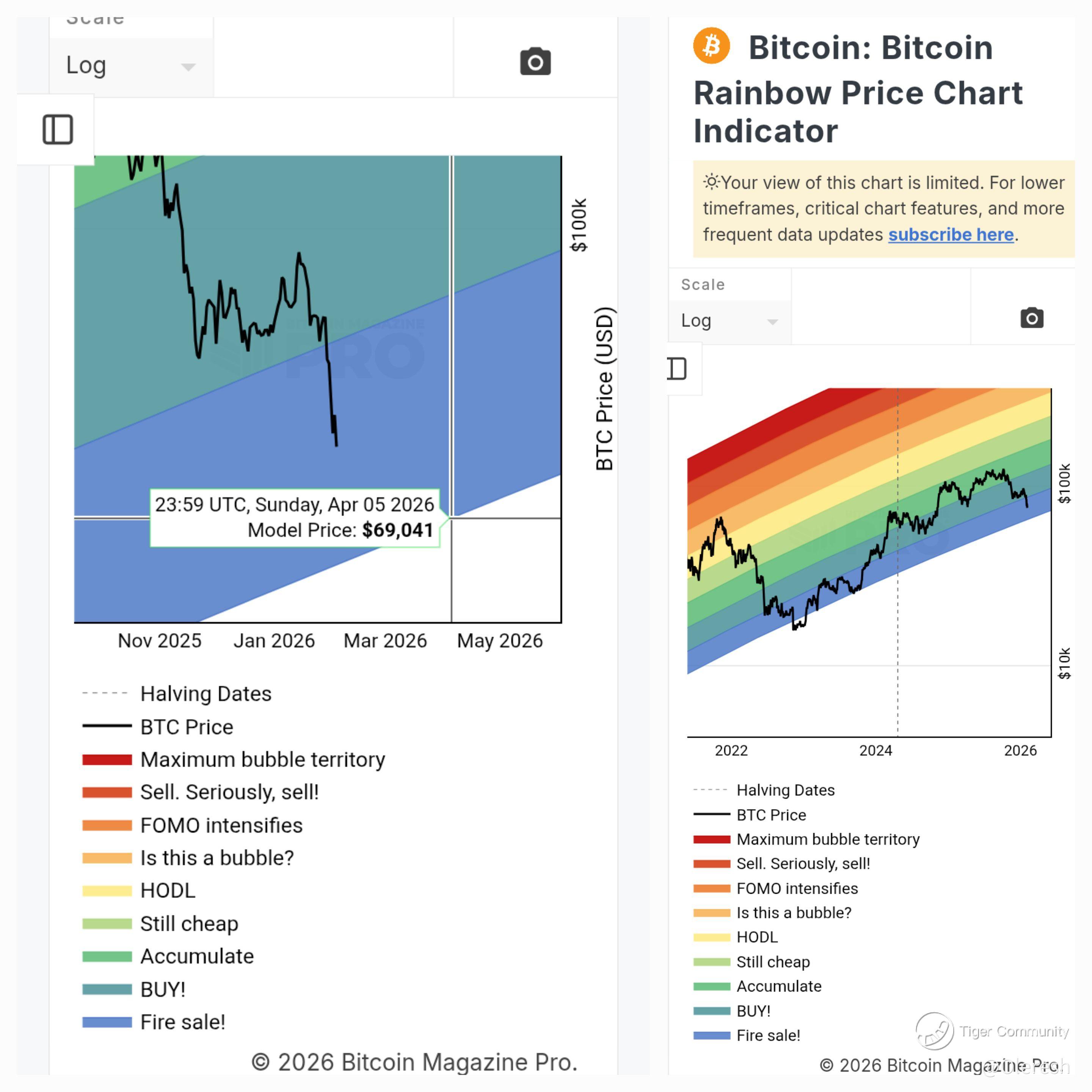
Task: Toggle Halving Dates series in left legend
Action: click(205, 693)
